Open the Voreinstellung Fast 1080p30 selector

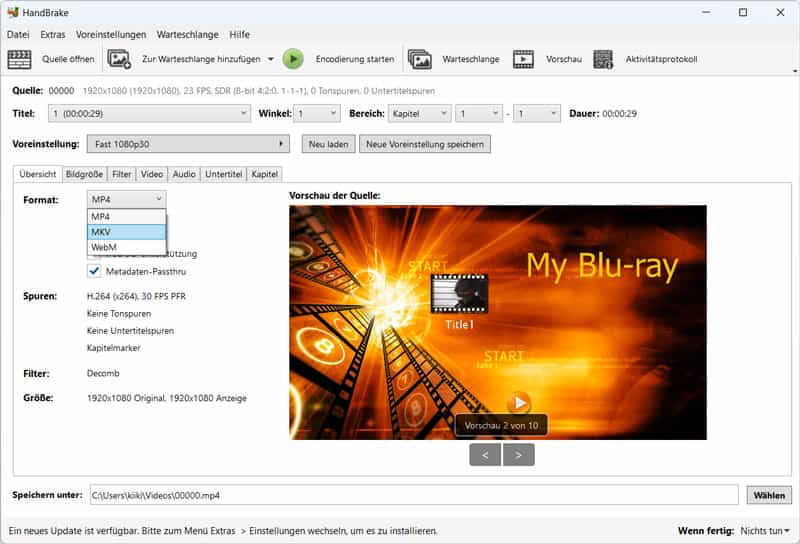(x=188, y=144)
